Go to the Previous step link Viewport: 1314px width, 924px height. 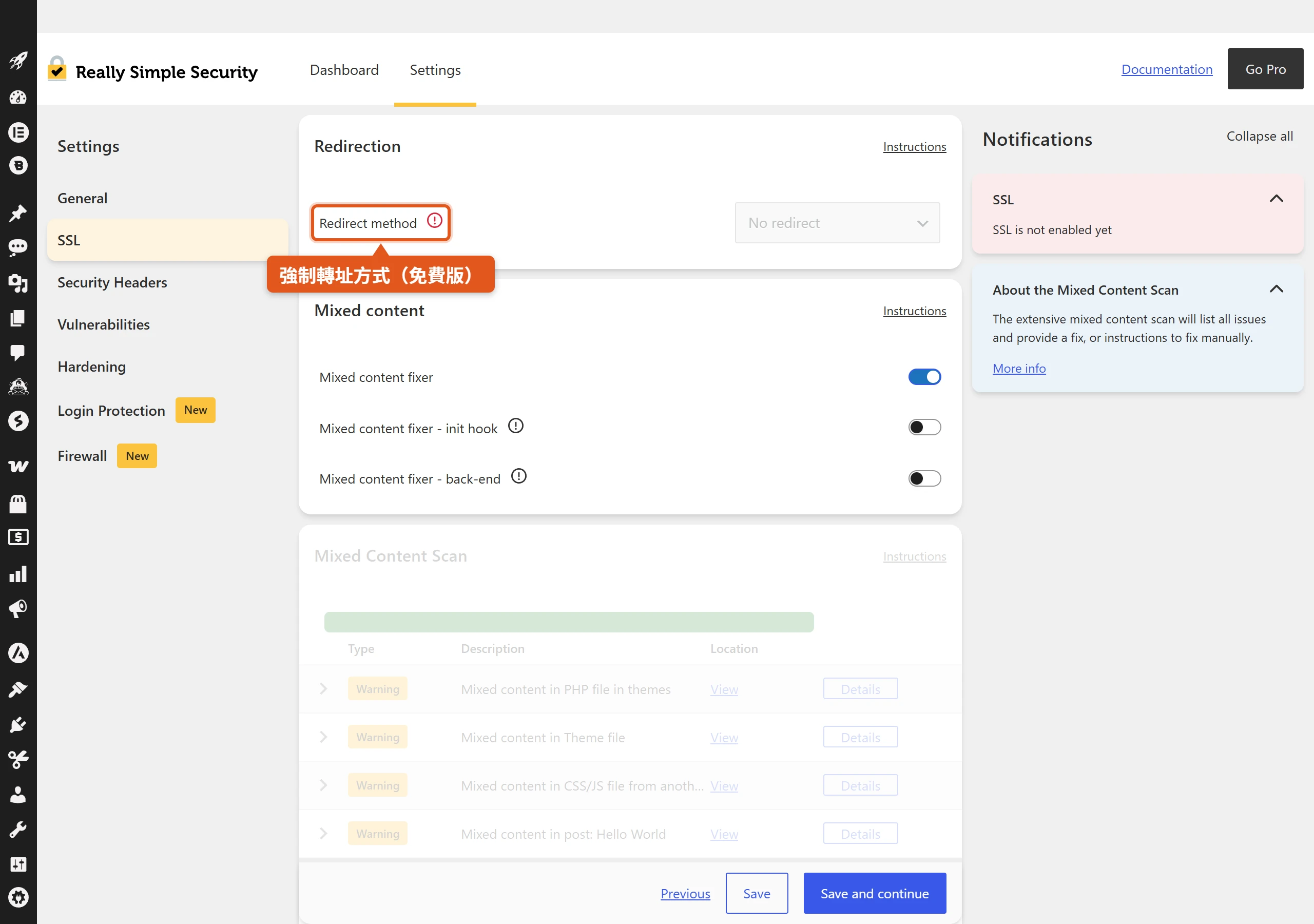685,893
